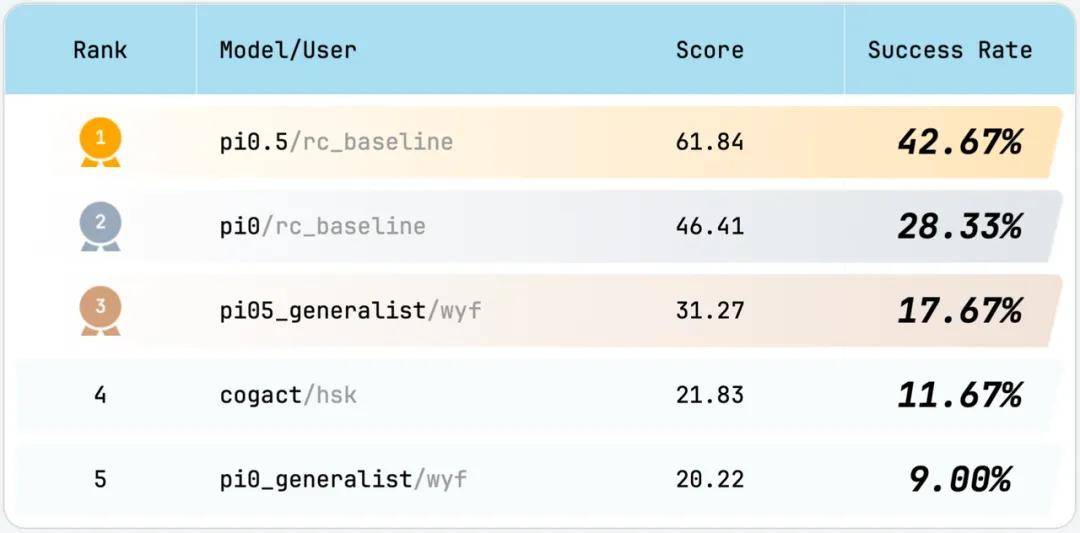Image resolution: width=1080 pixels, height=533 pixels.
Task: Click the silver second-place medal icon
Action: (100, 226)
